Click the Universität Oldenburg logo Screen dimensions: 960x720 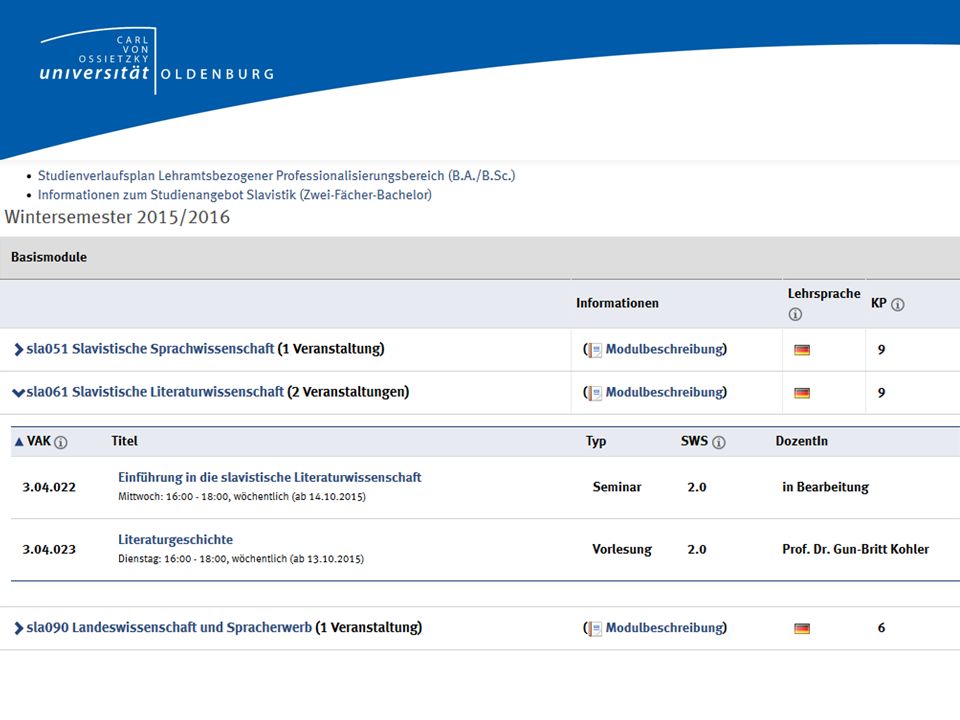(156, 61)
